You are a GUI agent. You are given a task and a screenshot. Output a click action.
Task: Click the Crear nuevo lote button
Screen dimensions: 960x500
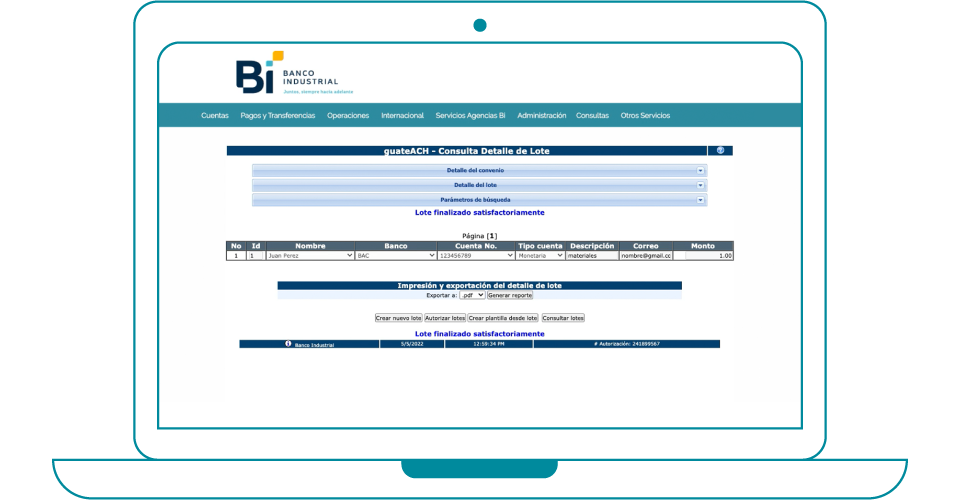pyautogui.click(x=398, y=318)
